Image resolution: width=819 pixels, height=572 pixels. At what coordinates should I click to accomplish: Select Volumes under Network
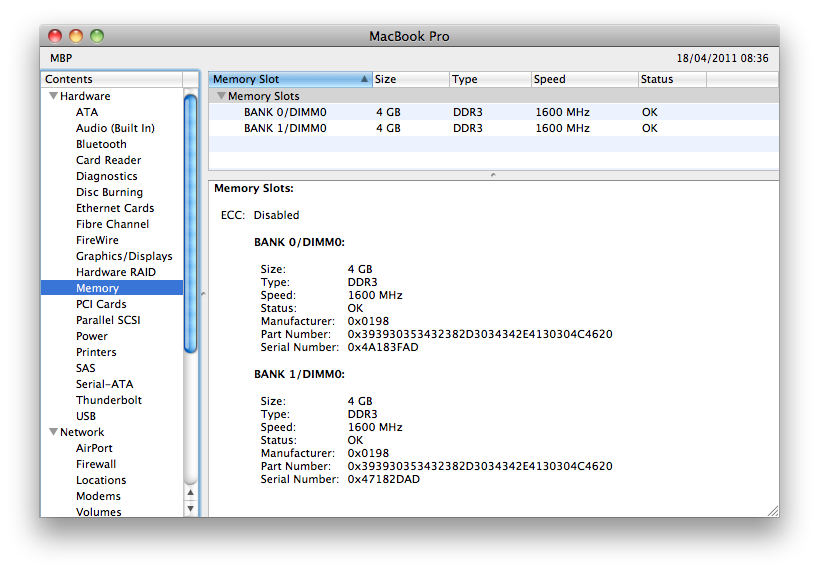point(99,512)
